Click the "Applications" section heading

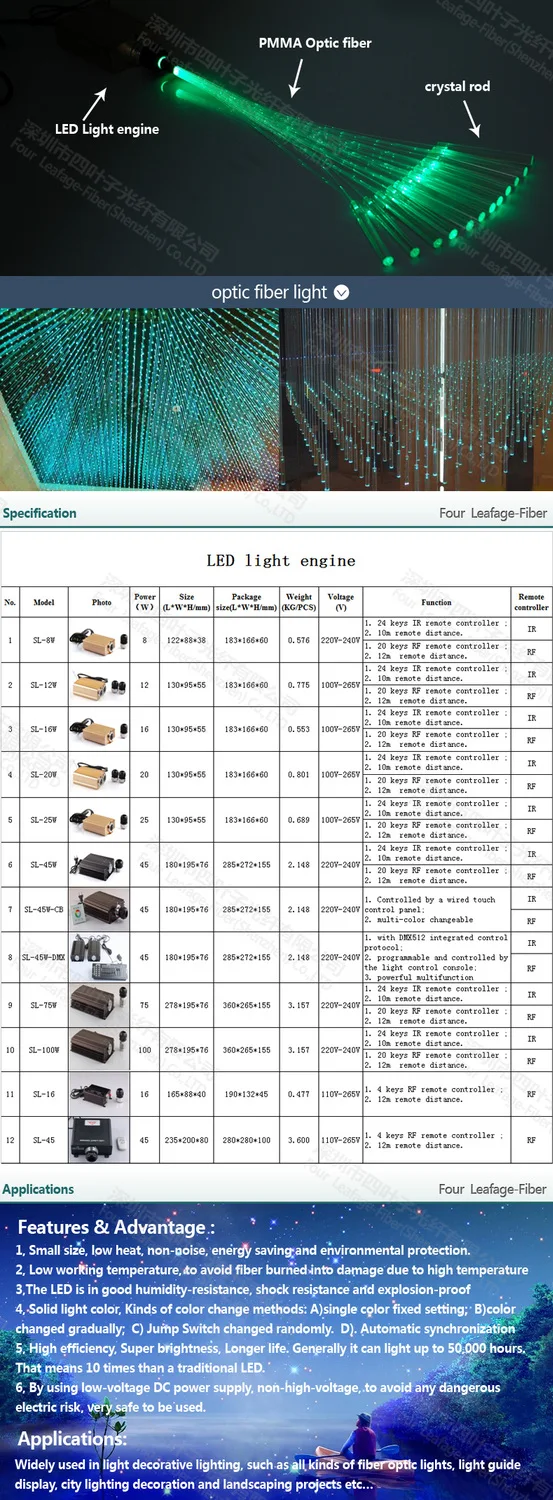[38, 1189]
